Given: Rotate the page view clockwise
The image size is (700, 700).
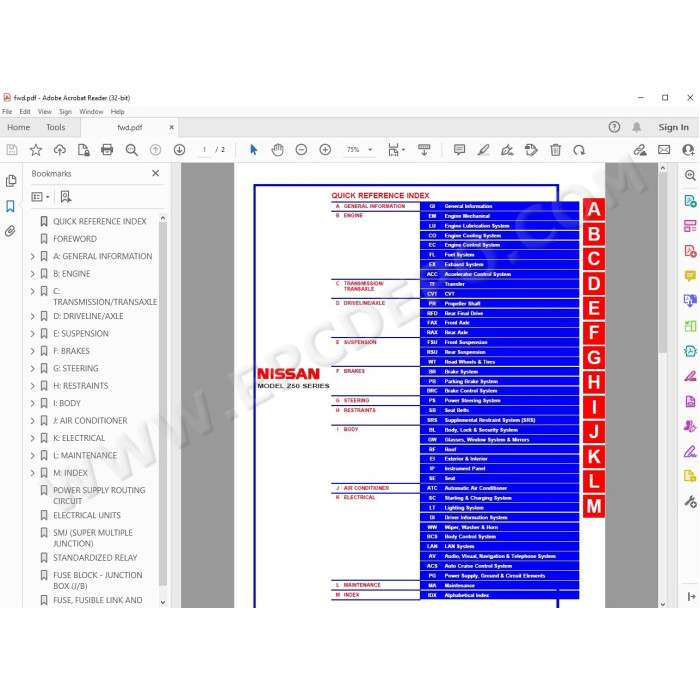Looking at the screenshot, I should 579,150.
